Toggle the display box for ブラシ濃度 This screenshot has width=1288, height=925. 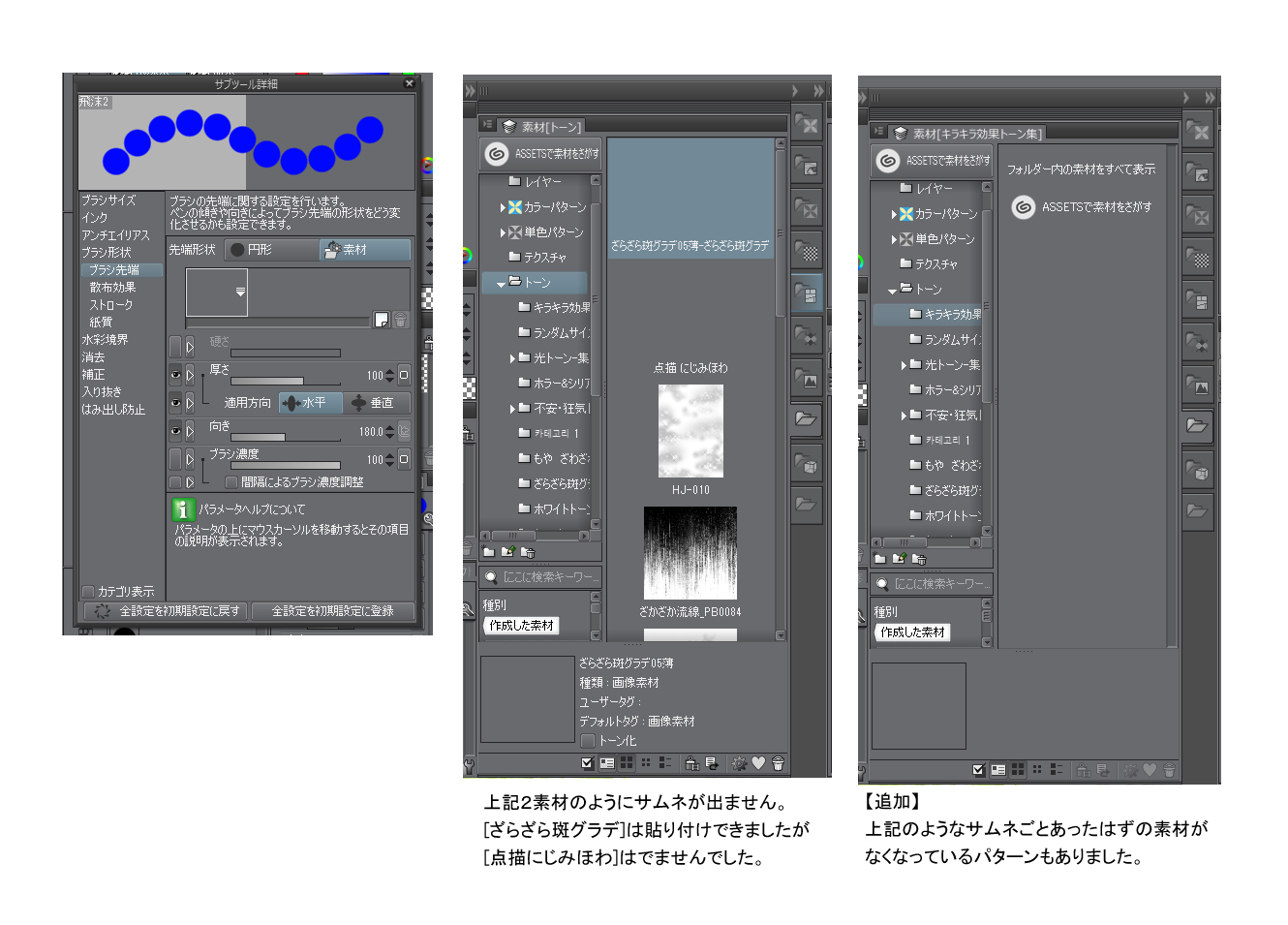[175, 458]
